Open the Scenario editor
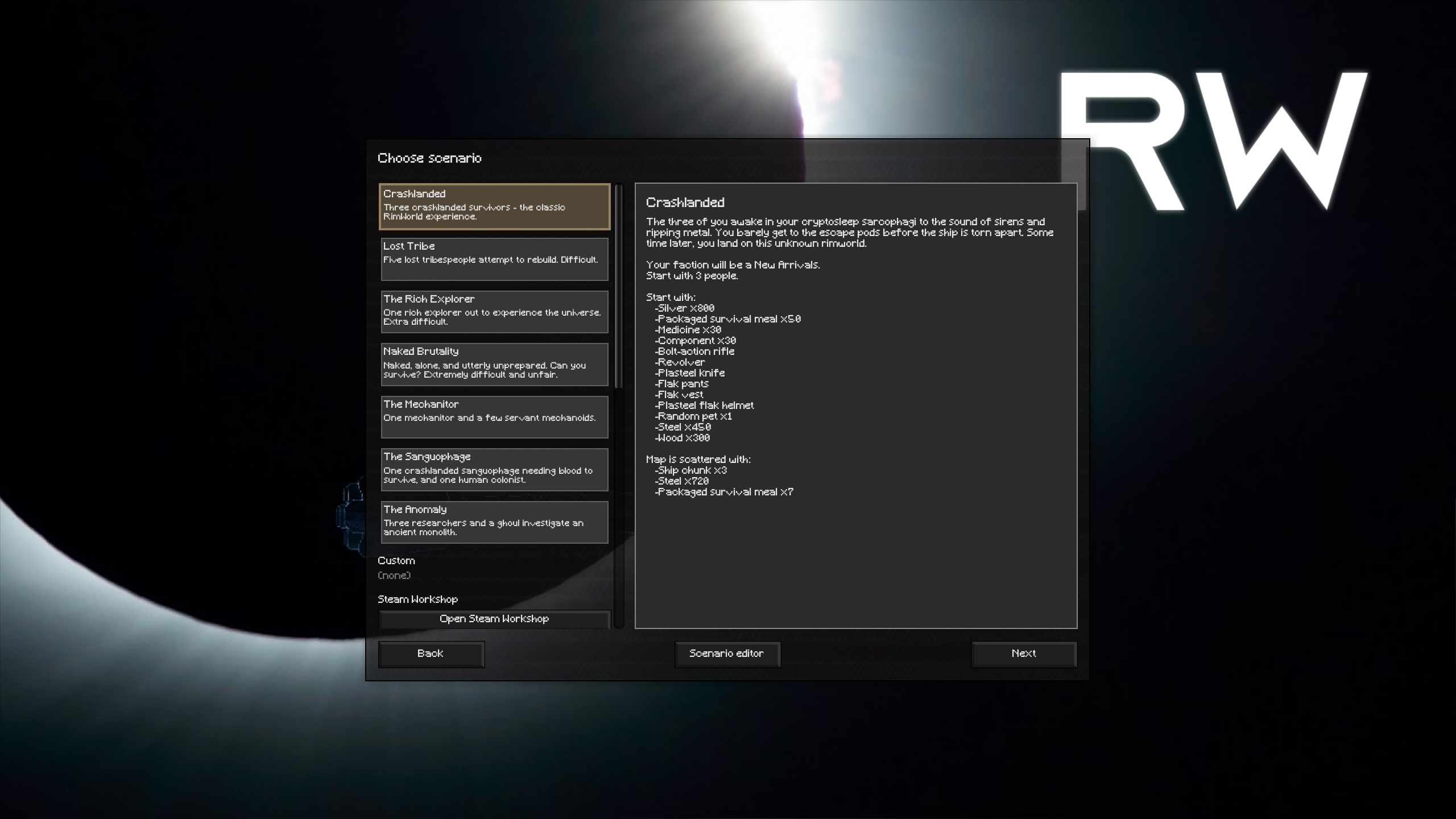Image resolution: width=1456 pixels, height=819 pixels. 727,654
